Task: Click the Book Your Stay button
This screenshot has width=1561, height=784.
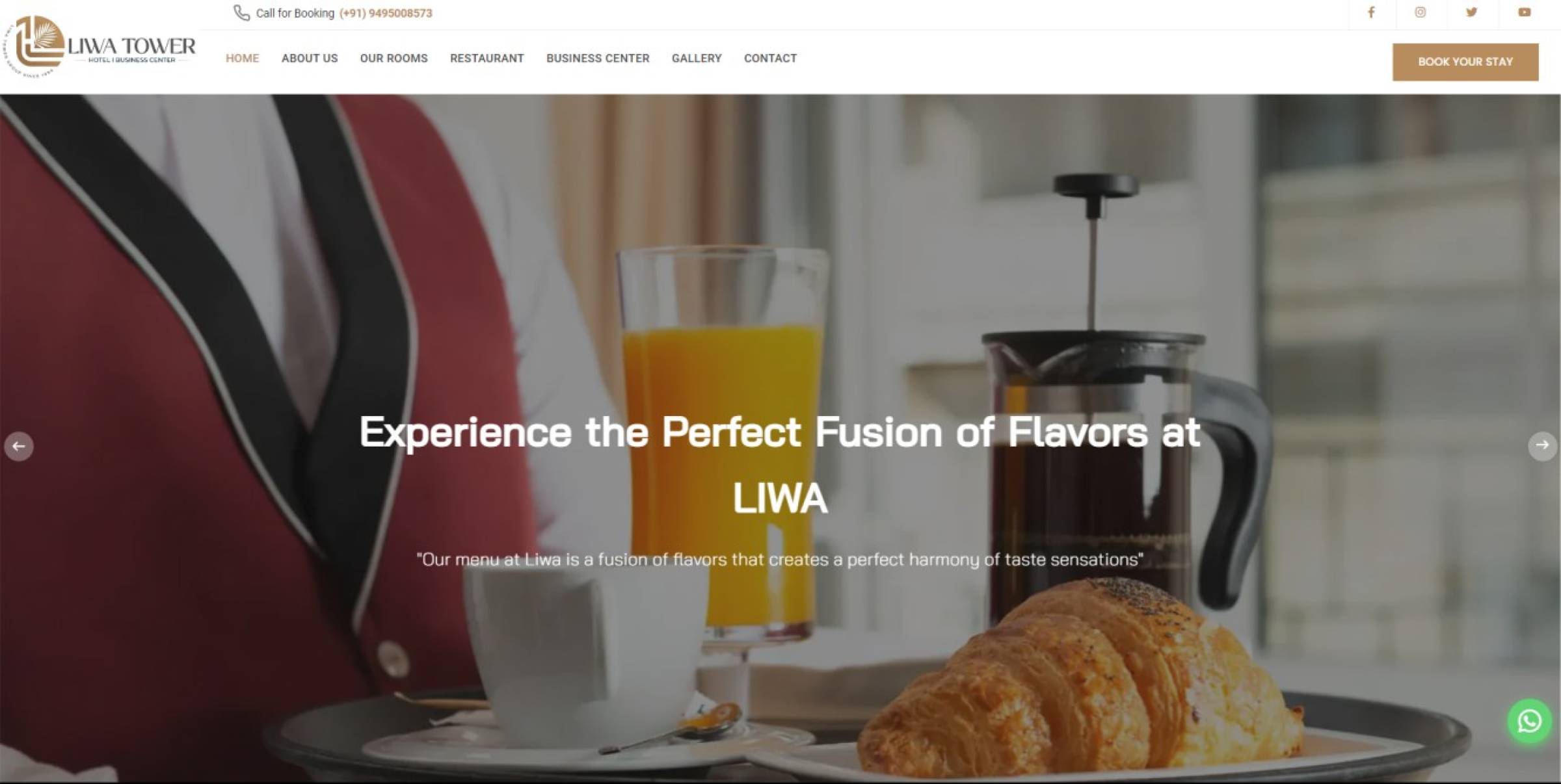Action: point(1465,62)
